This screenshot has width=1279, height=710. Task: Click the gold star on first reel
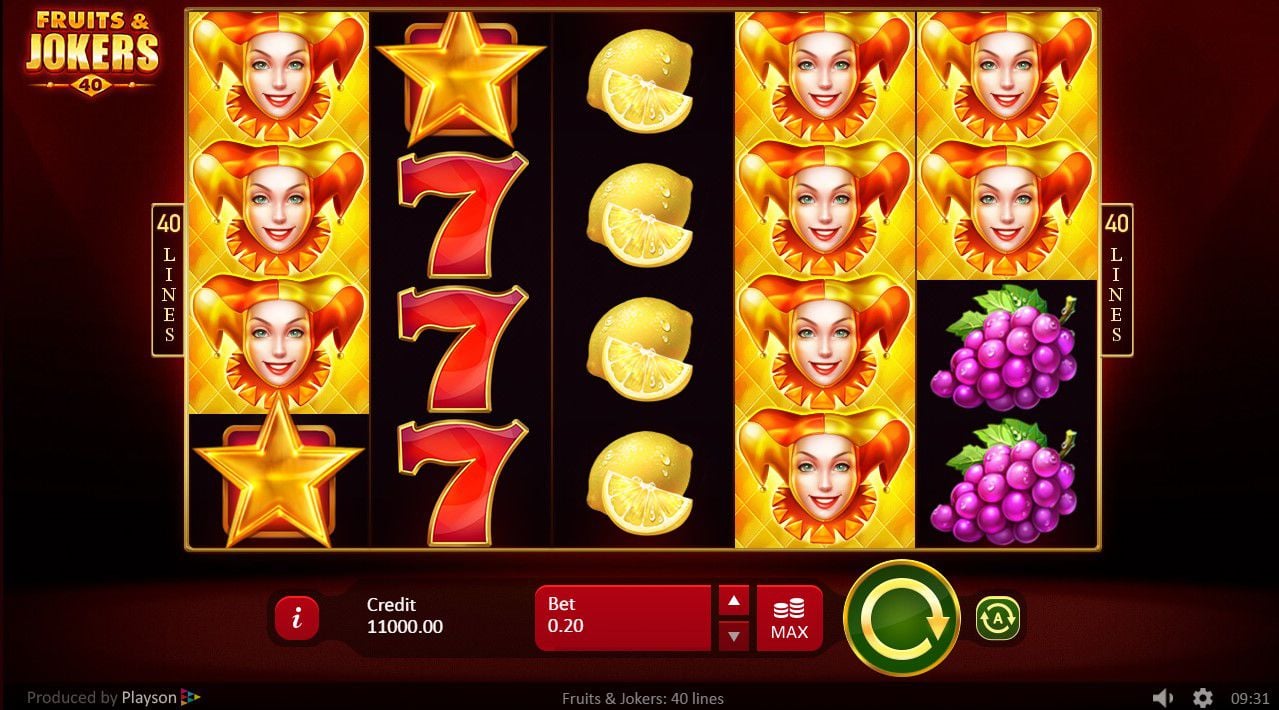[278, 476]
